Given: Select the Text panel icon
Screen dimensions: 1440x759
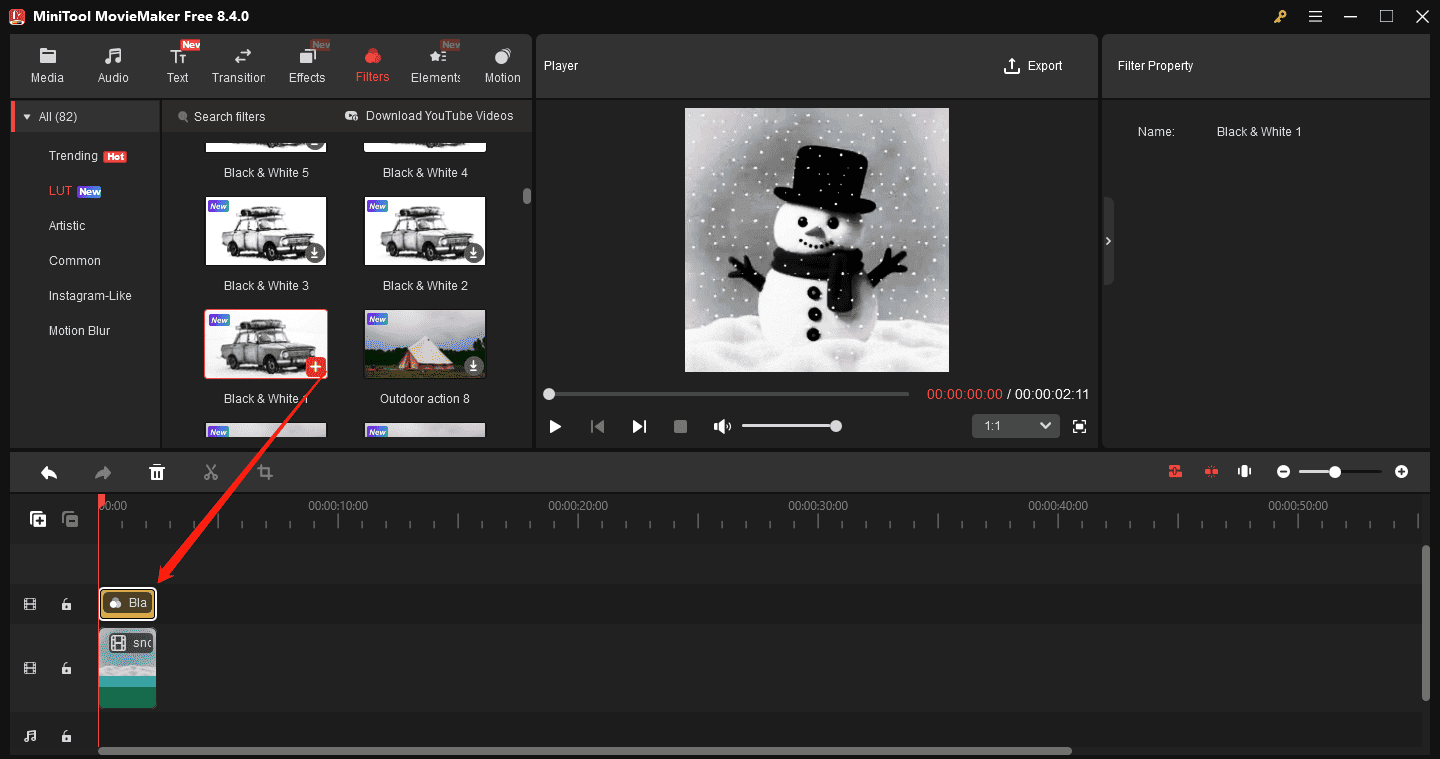Looking at the screenshot, I should [178, 63].
